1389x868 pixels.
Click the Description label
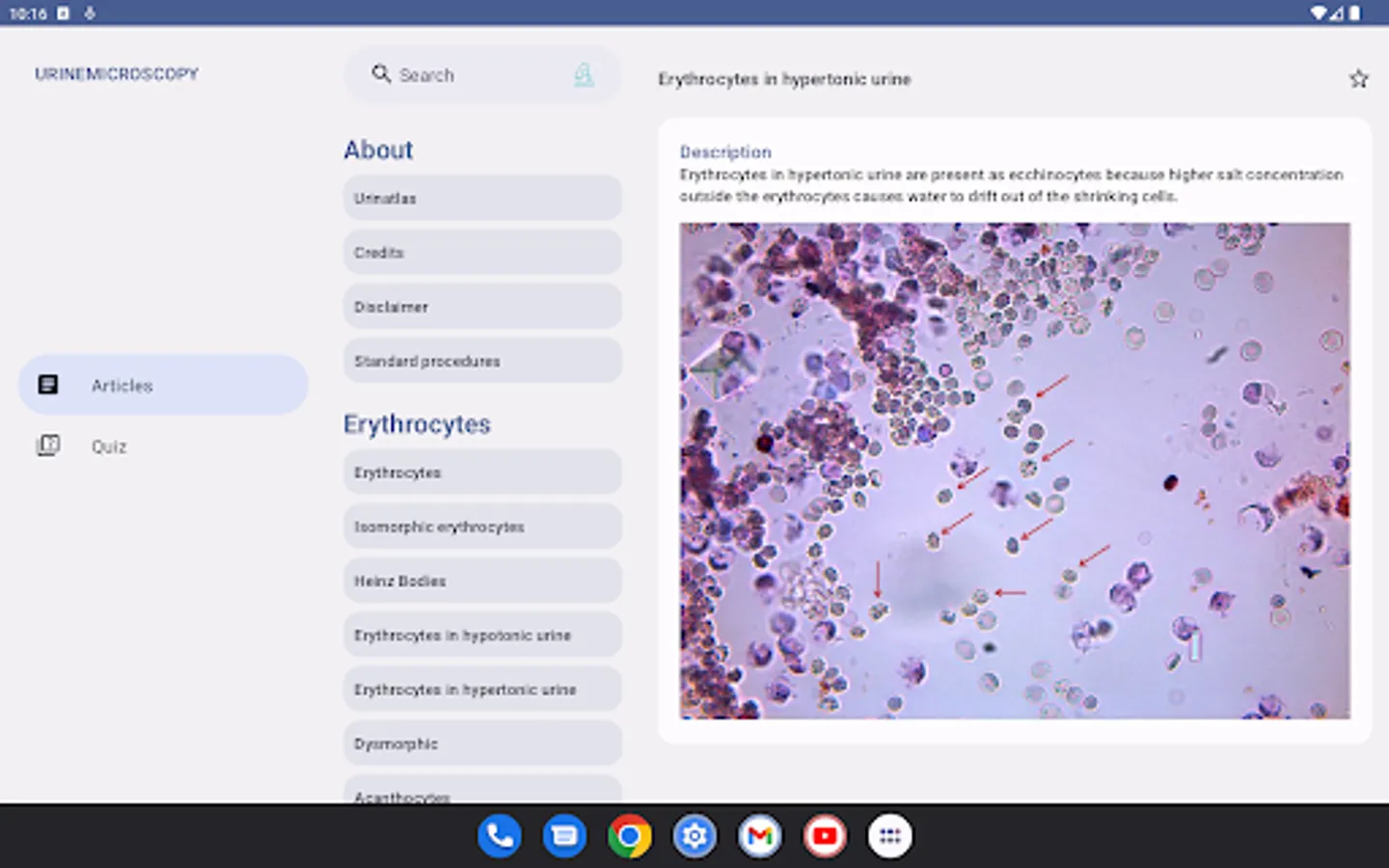click(x=725, y=151)
